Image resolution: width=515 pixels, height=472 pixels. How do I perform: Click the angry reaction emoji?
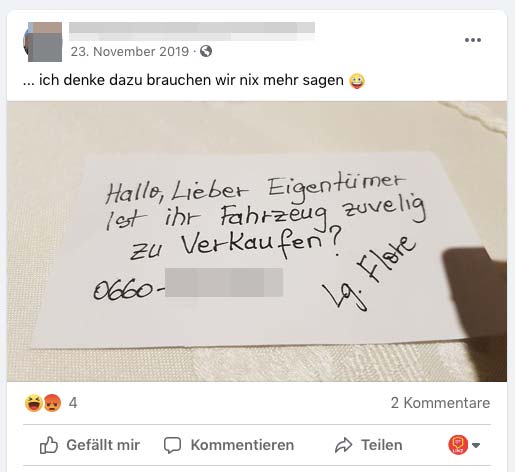pos(52,403)
